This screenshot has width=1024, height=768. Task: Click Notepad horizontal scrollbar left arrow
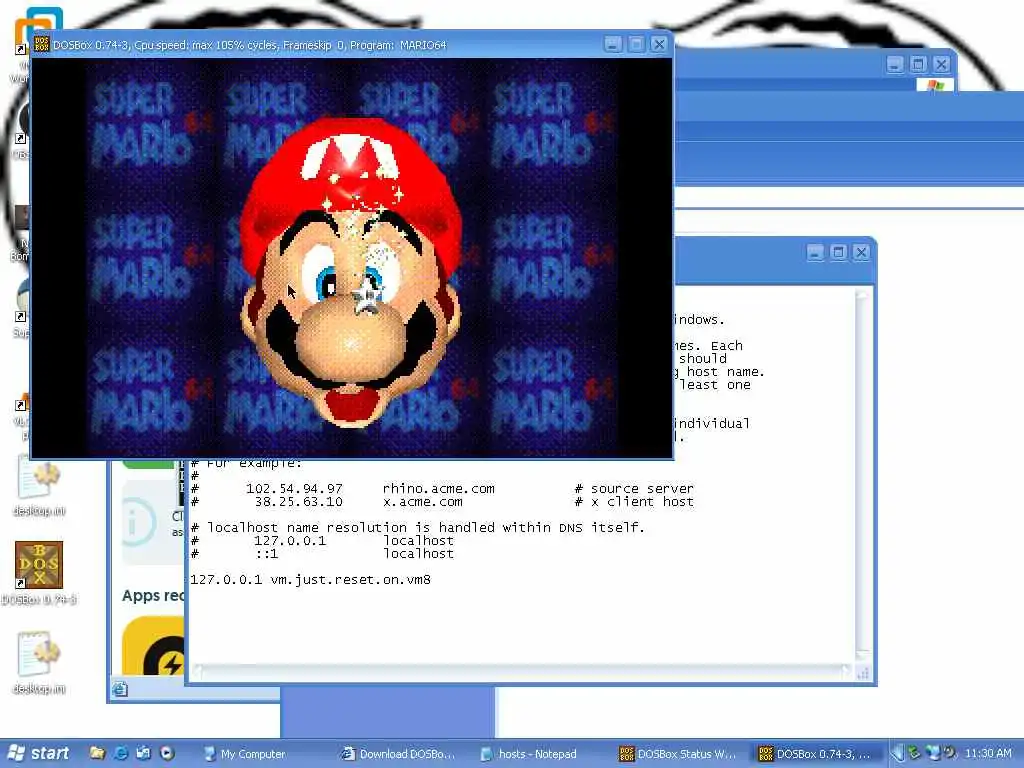(197, 671)
